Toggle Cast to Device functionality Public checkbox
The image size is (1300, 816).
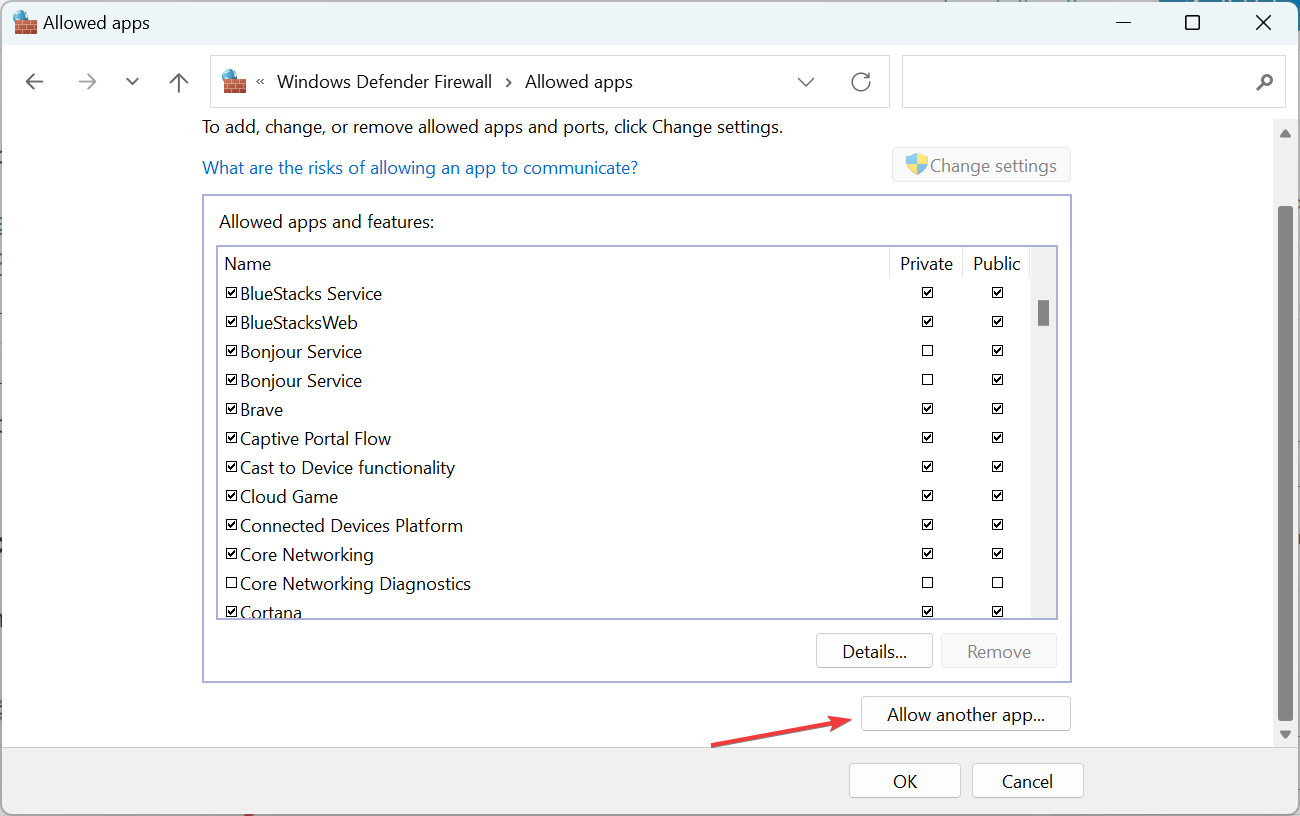point(997,467)
